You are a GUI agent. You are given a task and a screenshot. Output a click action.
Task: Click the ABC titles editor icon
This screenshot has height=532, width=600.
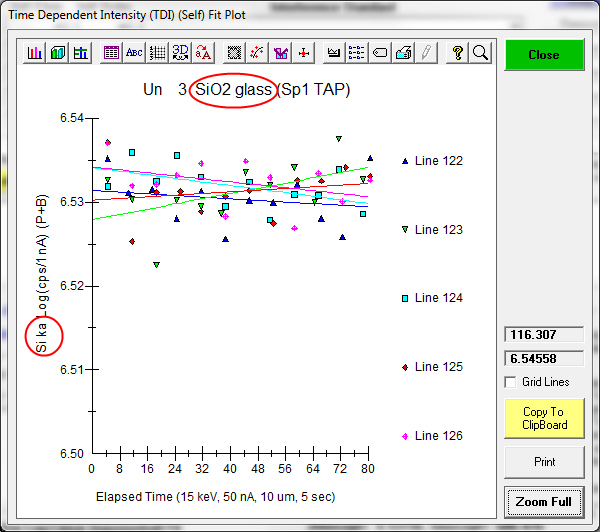[x=134, y=53]
